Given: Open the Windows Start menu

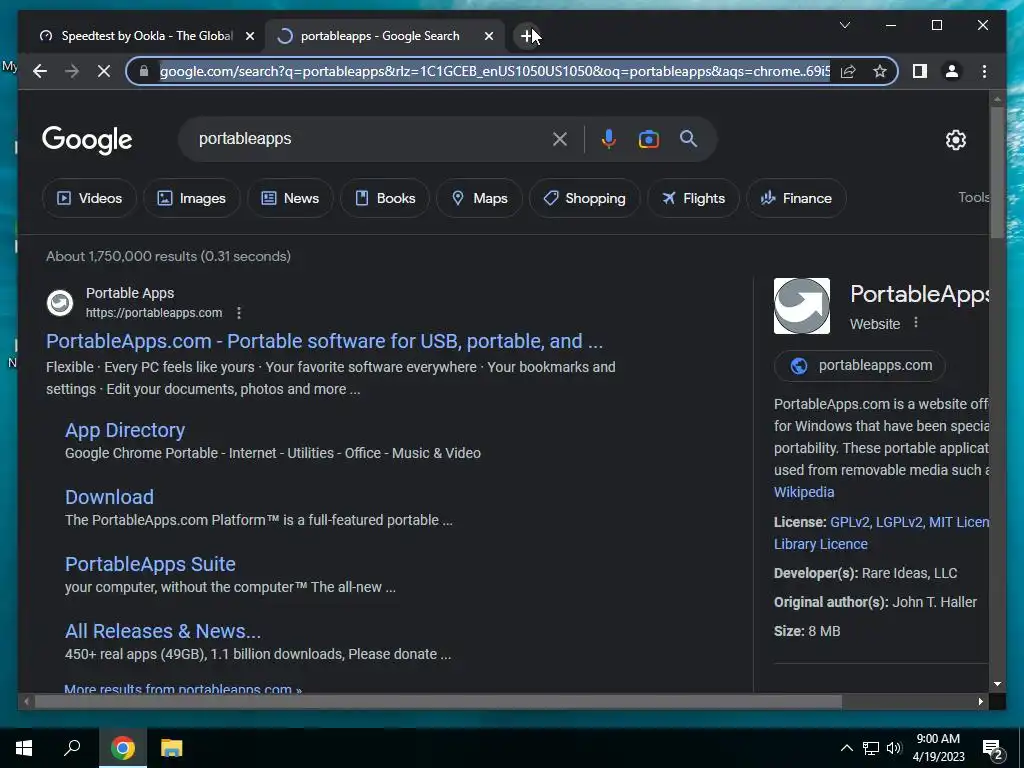Looking at the screenshot, I should pos(24,748).
